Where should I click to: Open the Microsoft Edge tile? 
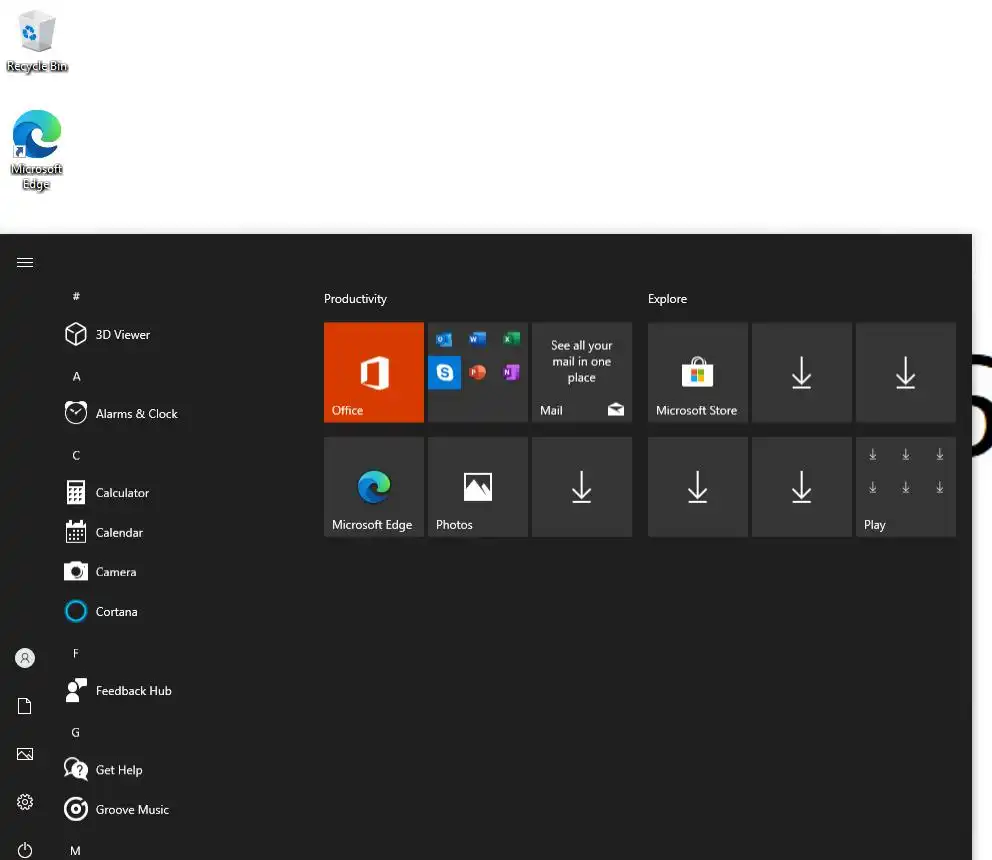click(x=374, y=487)
